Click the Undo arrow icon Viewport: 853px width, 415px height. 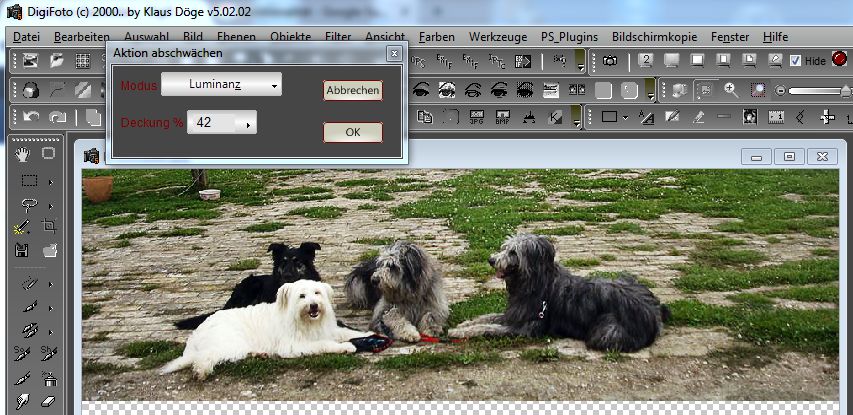(30, 117)
